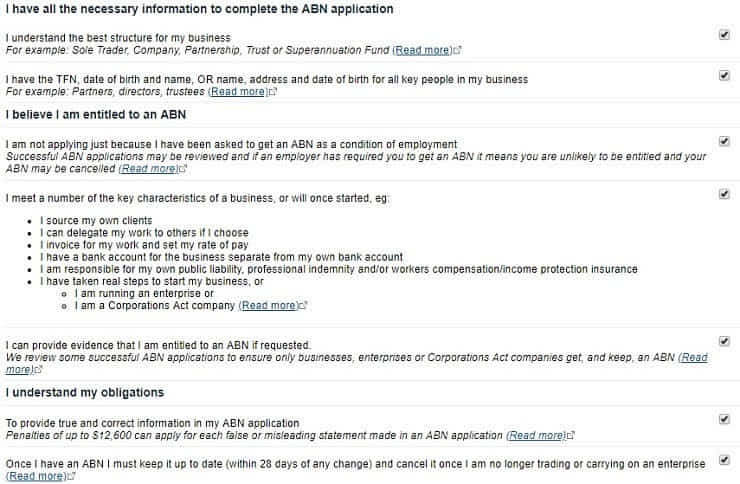740x484 pixels.
Task: Open Read more about partners, directors, trustees
Action: [x=237, y=92]
